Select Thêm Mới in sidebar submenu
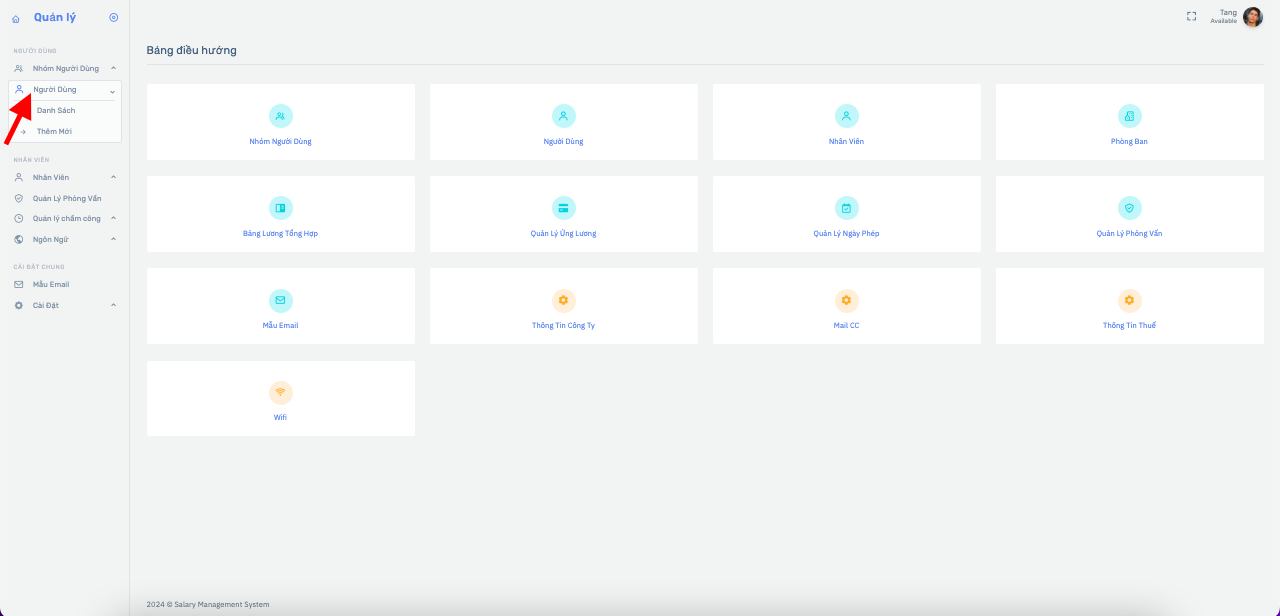The width and height of the screenshot is (1280, 616). coord(54,132)
